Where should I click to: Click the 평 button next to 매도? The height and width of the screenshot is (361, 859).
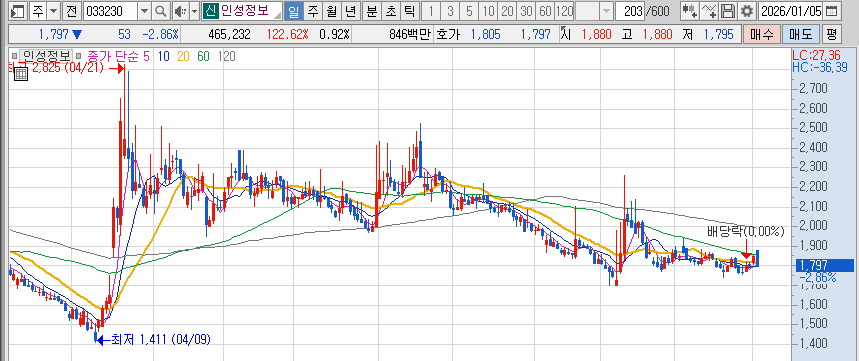[x=831, y=35]
